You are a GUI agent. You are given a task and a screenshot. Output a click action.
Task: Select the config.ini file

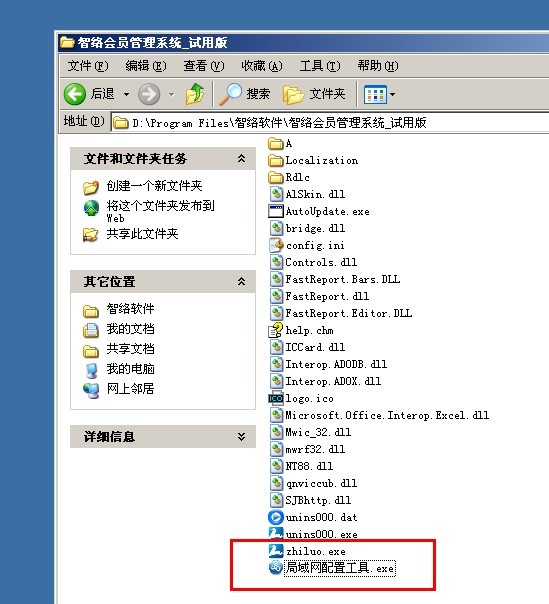coord(307,245)
